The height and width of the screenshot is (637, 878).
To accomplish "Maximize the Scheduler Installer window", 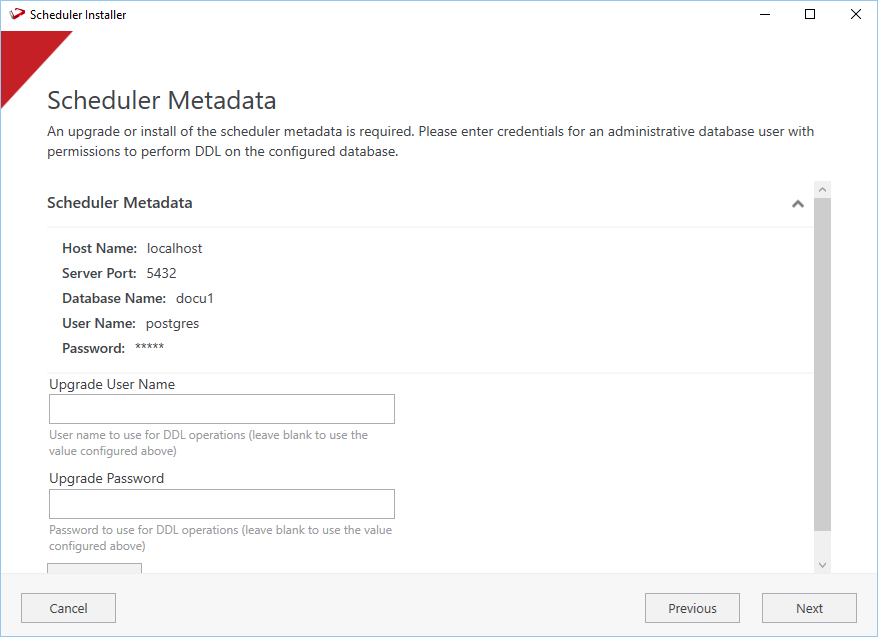I will tap(810, 15).
